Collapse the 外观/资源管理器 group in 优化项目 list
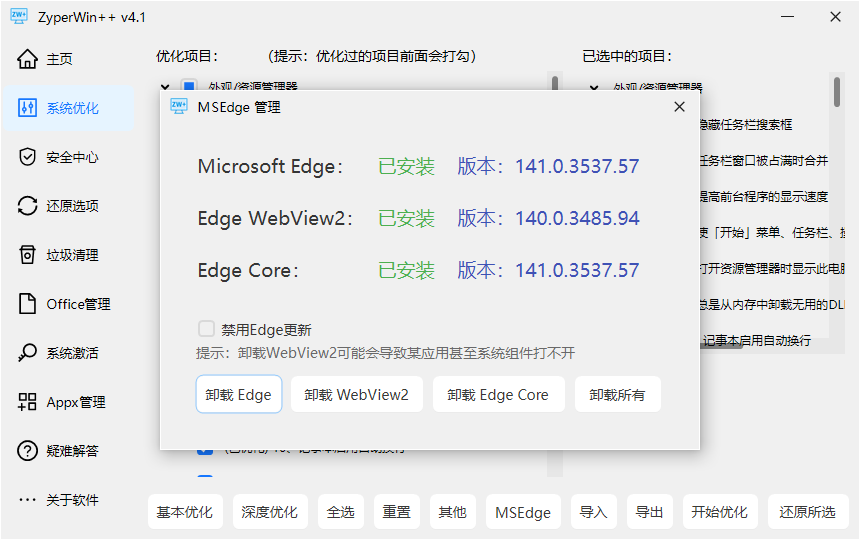The width and height of the screenshot is (860, 540). 165,87
